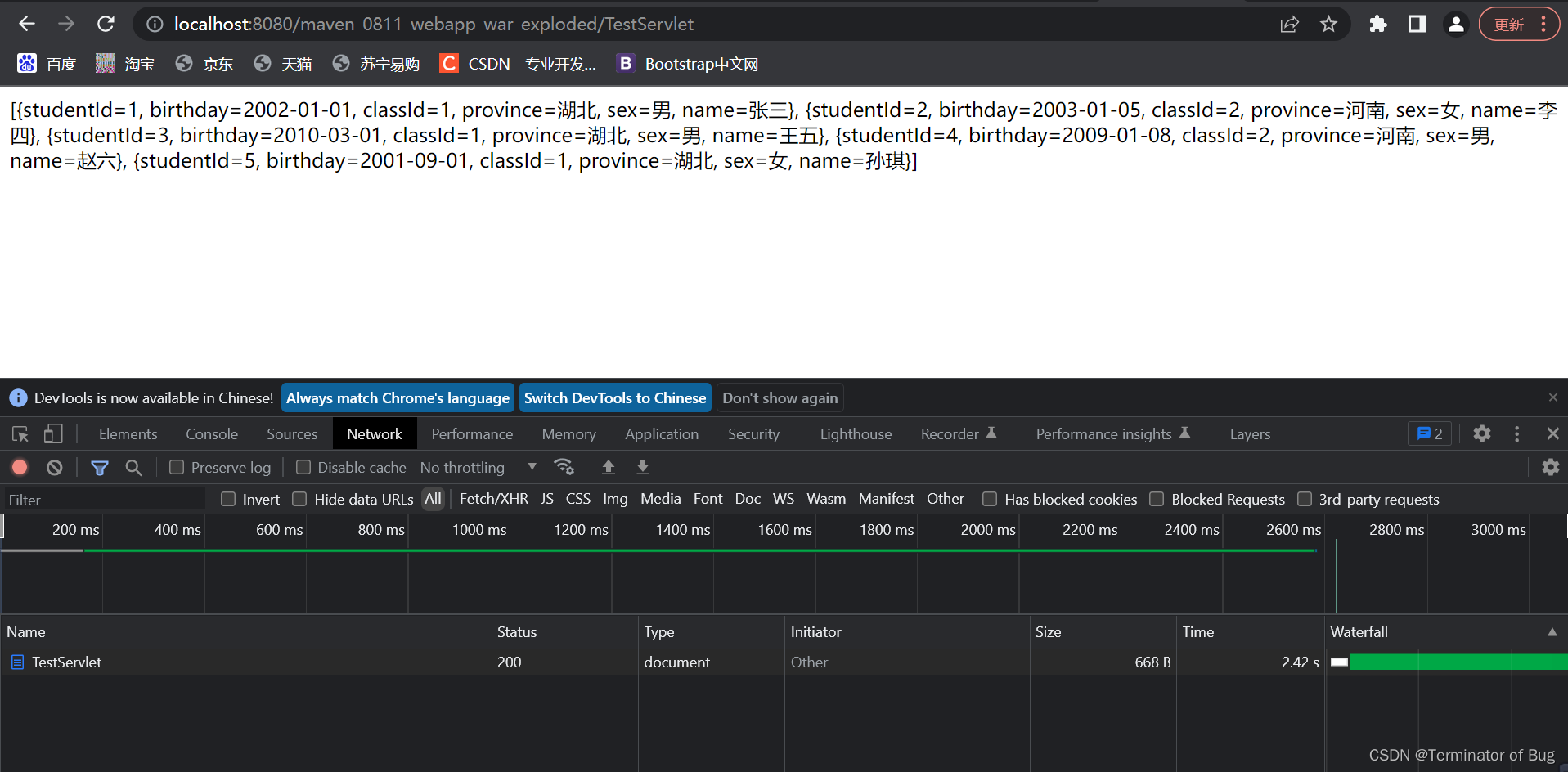Screen dimensions: 1568x772
Task: Toggle device toolbar emulation icon
Action: point(53,434)
